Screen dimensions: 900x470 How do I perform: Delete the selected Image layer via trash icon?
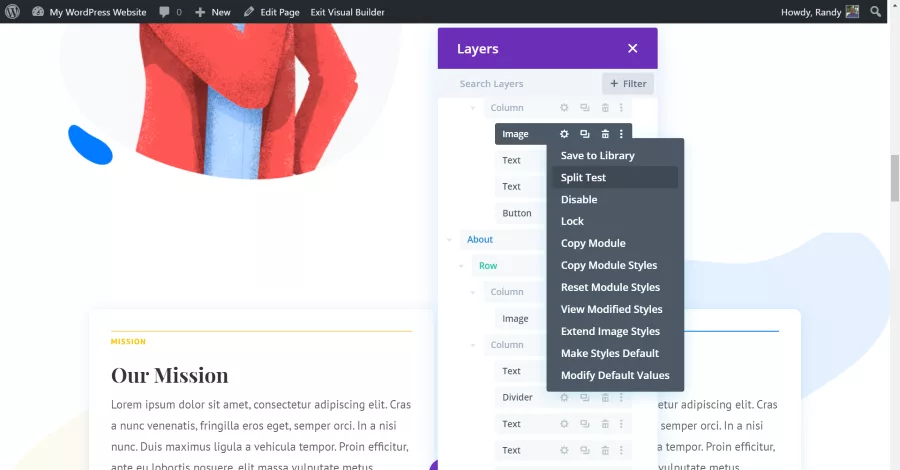pyautogui.click(x=605, y=134)
